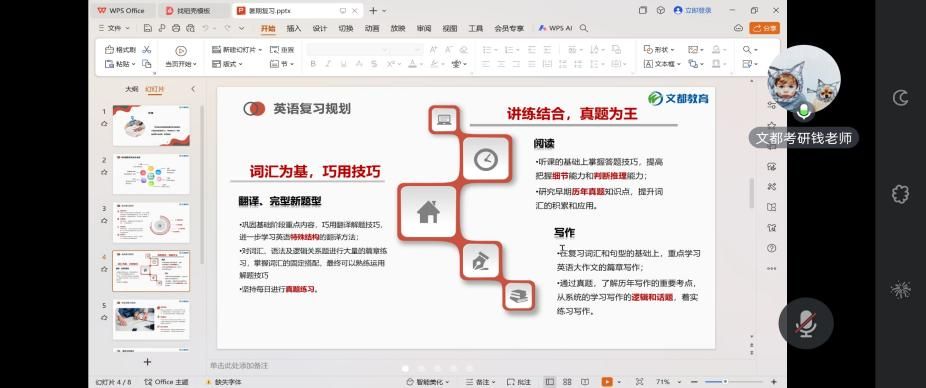Image resolution: width=926 pixels, height=388 pixels.
Task: Select slide 2 thumbnail in slide panel
Action: pyautogui.click(x=151, y=174)
